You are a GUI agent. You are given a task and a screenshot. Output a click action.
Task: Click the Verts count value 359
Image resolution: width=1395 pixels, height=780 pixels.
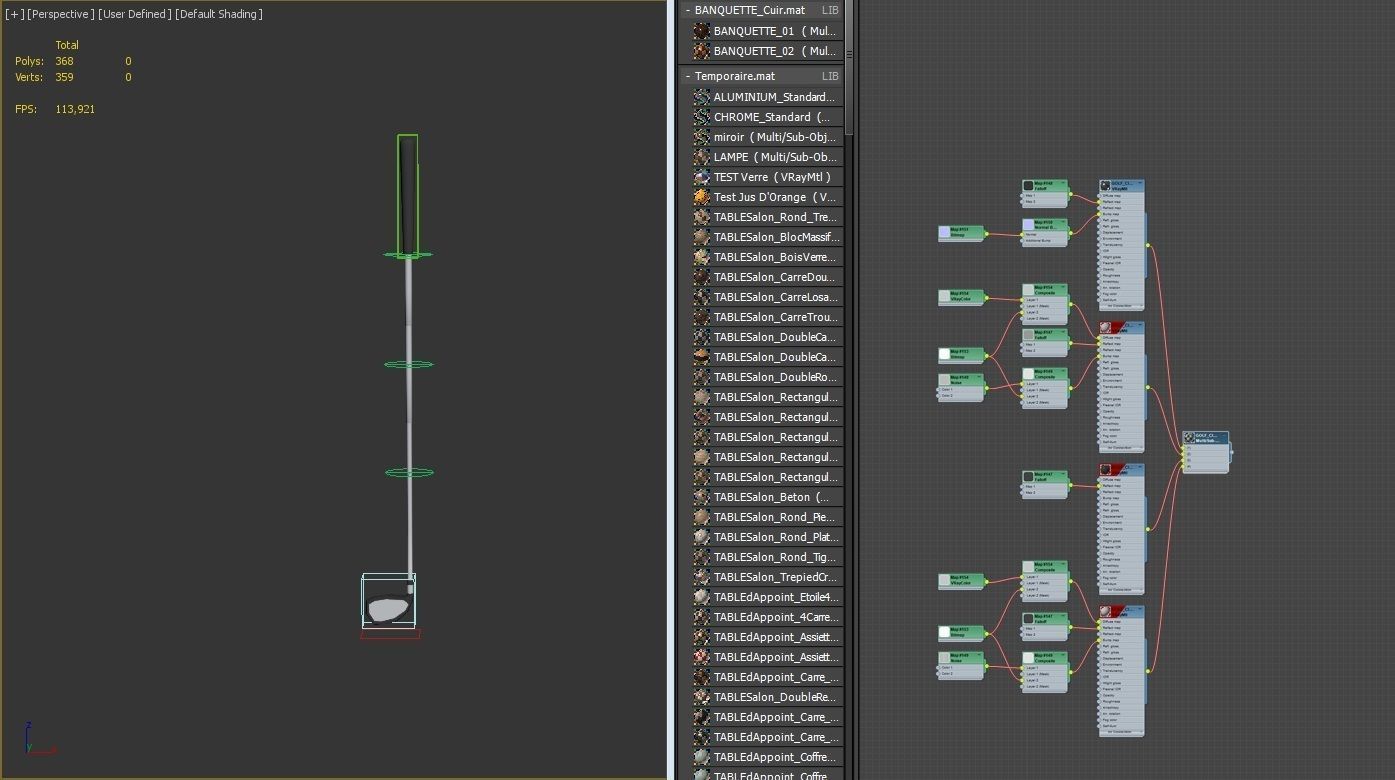pyautogui.click(x=64, y=77)
